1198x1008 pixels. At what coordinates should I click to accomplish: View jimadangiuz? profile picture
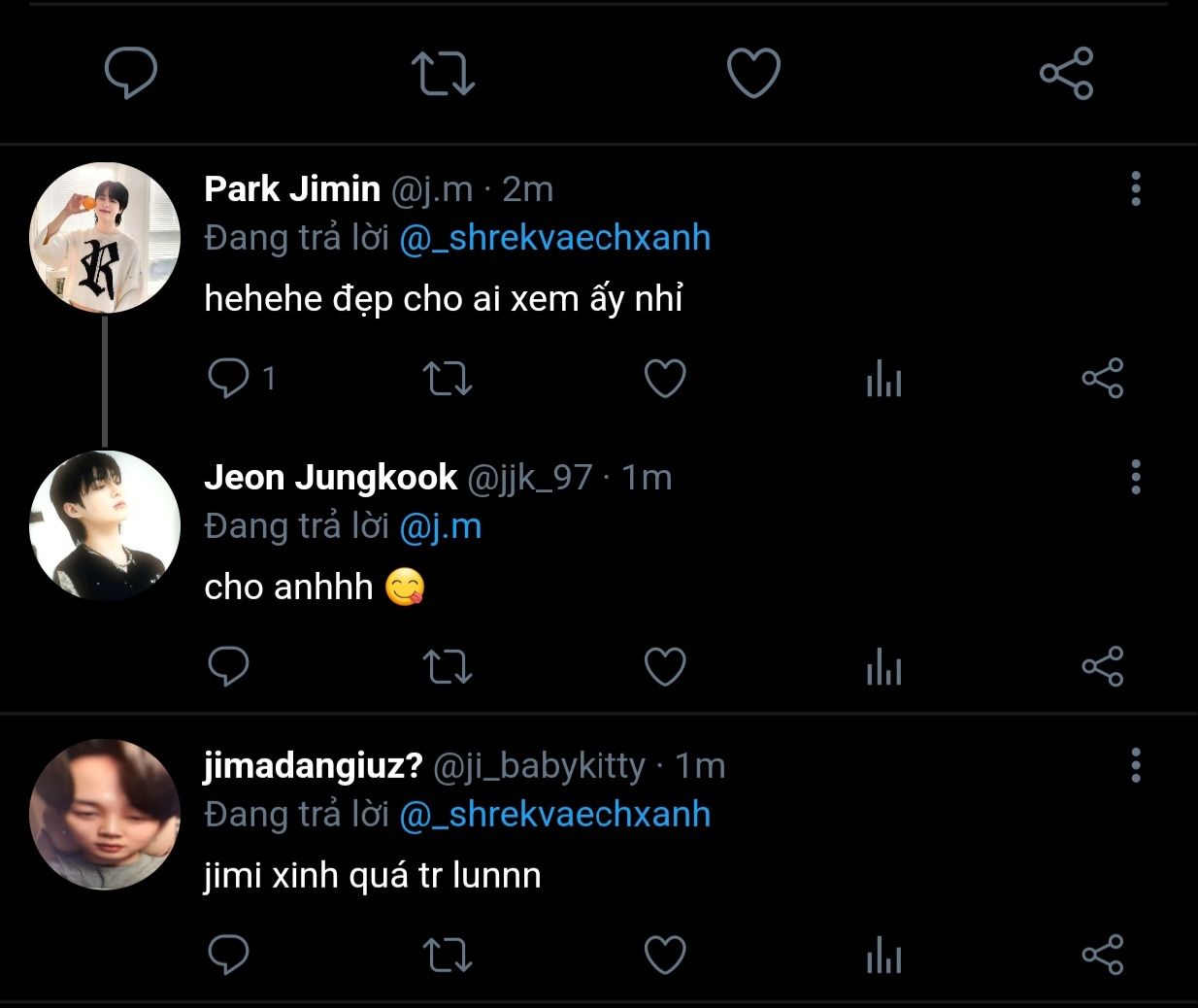(105, 815)
